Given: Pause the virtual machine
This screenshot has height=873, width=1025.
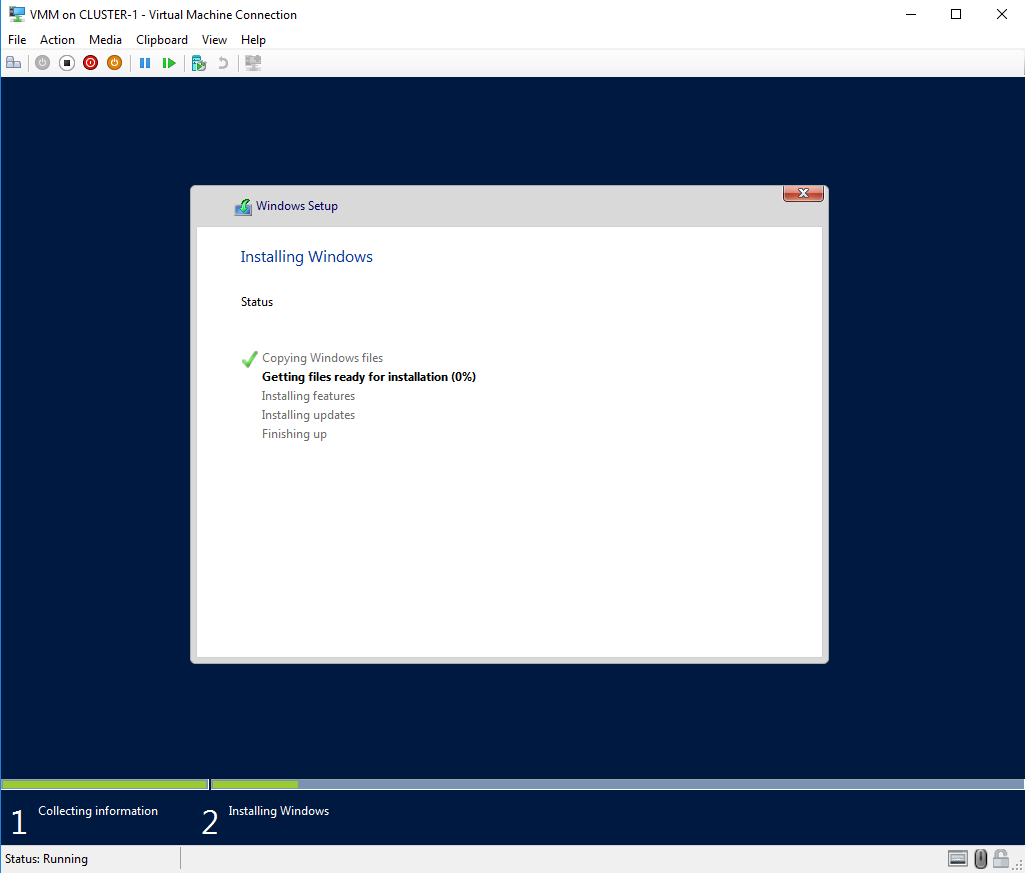Looking at the screenshot, I should 145,63.
